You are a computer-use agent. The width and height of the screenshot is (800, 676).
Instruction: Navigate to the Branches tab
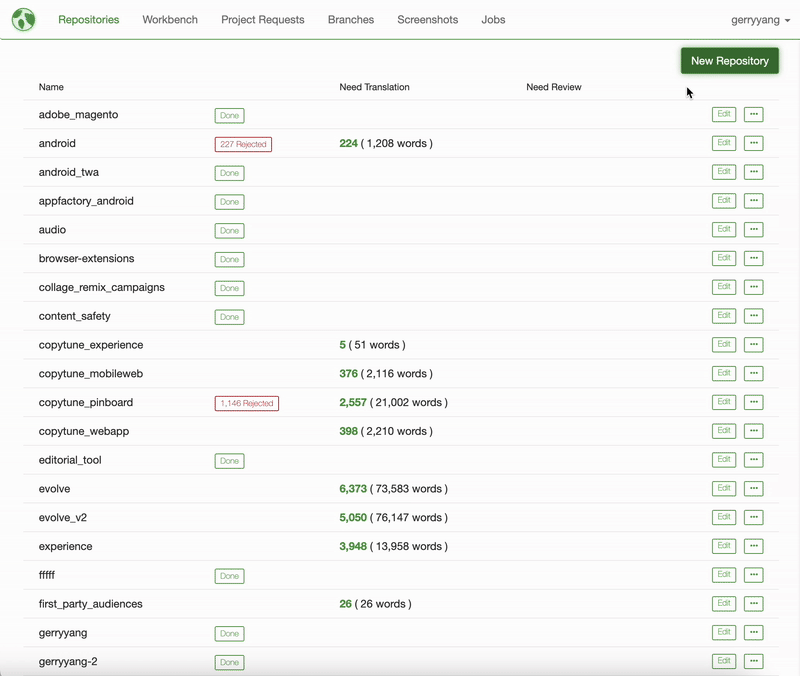click(351, 19)
